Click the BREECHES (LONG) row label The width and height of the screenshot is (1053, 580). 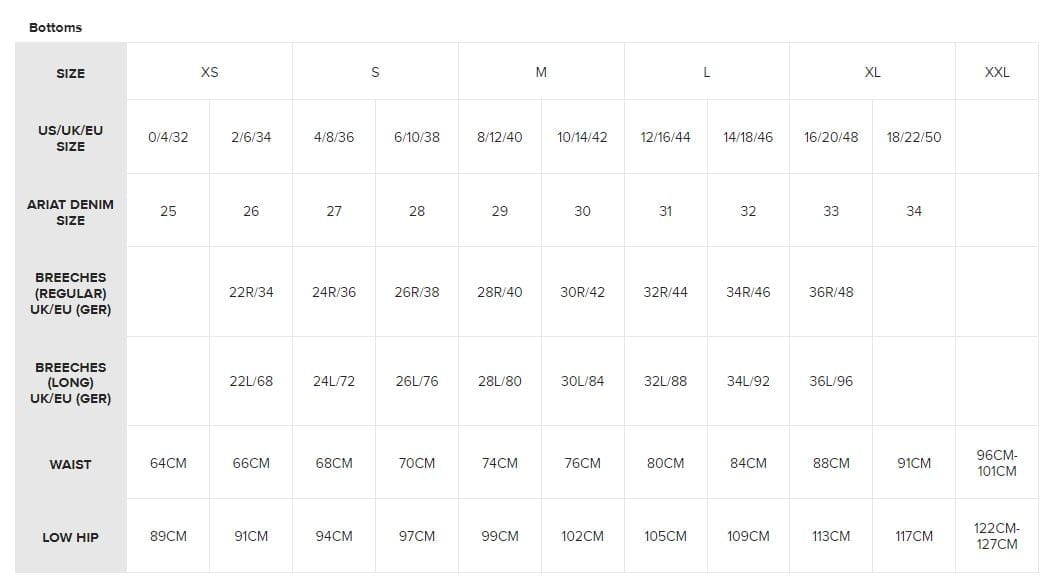click(x=71, y=382)
